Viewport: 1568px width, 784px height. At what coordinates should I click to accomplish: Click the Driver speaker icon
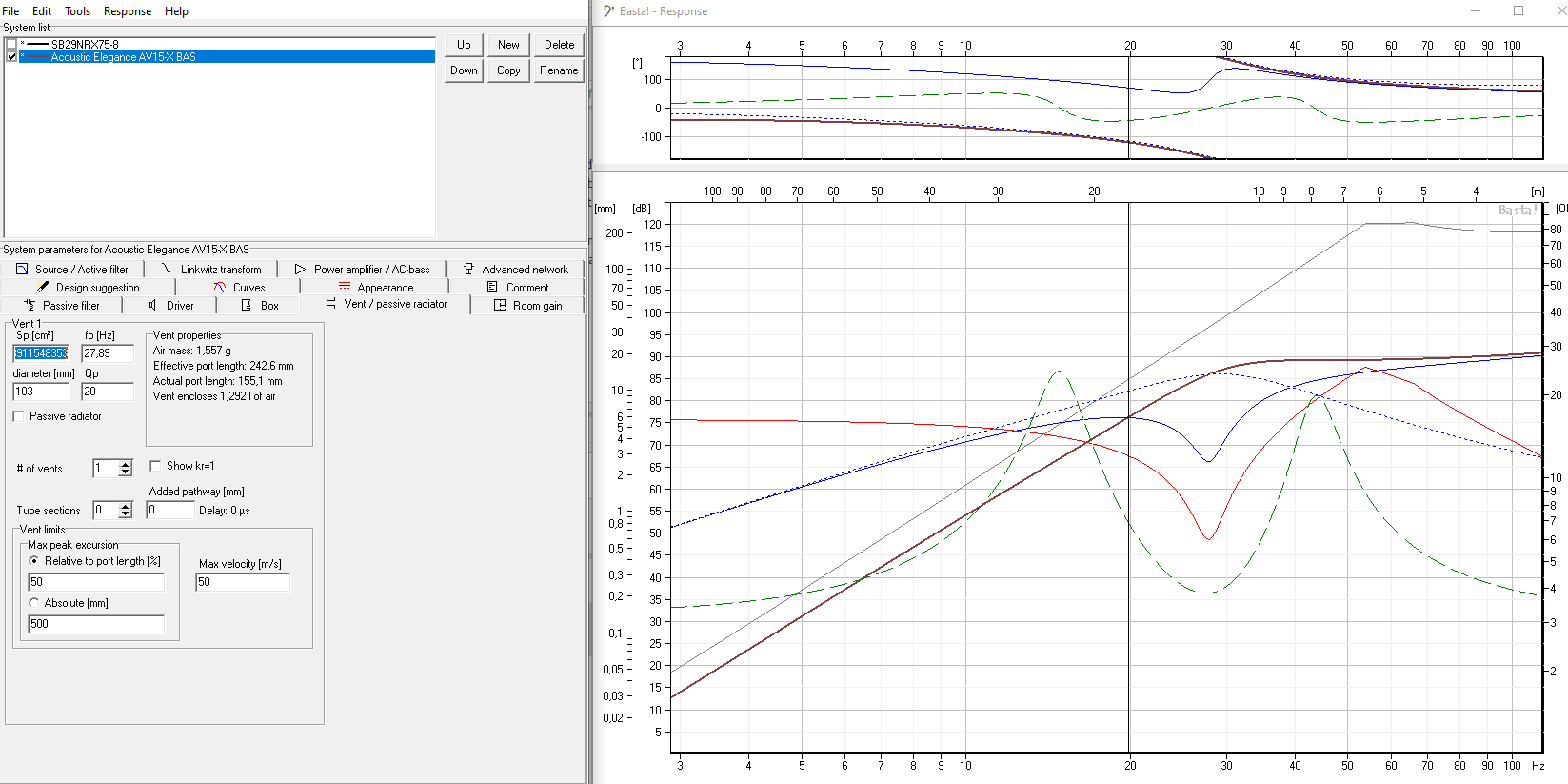[x=152, y=305]
